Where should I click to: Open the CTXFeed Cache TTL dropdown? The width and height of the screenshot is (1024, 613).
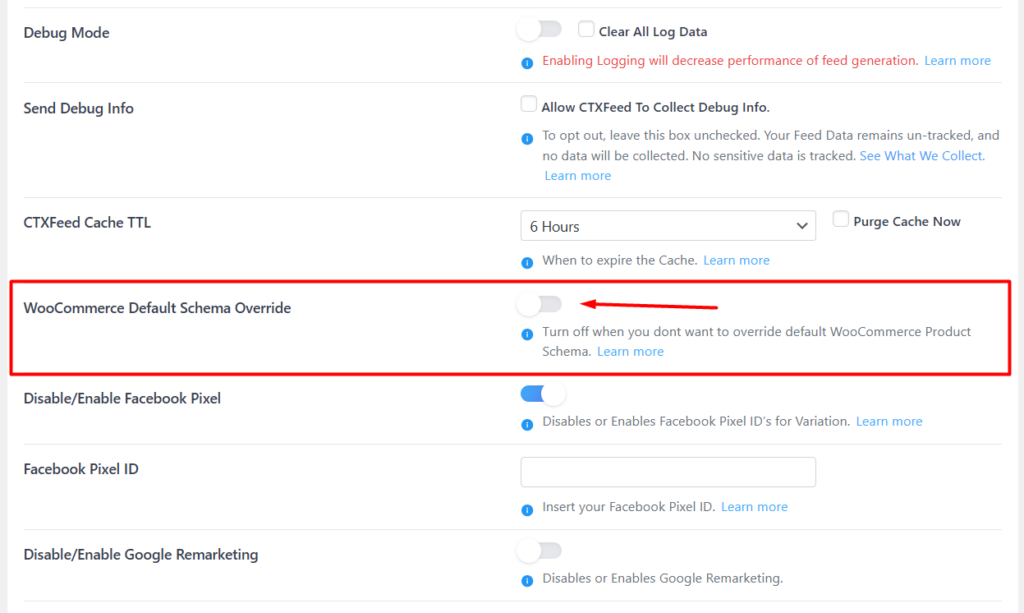click(x=667, y=225)
